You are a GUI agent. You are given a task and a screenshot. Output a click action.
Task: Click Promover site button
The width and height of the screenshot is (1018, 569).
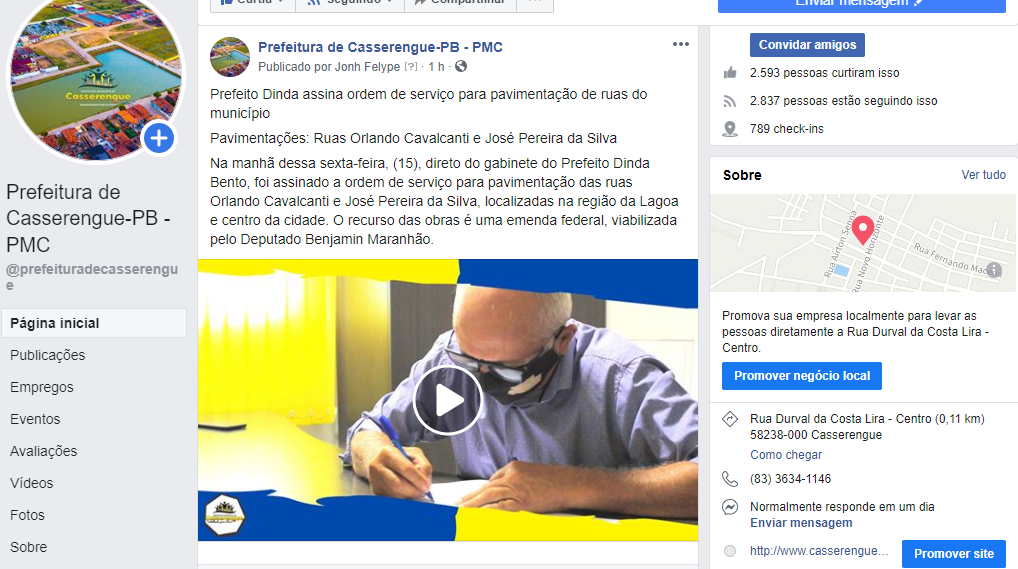click(954, 554)
